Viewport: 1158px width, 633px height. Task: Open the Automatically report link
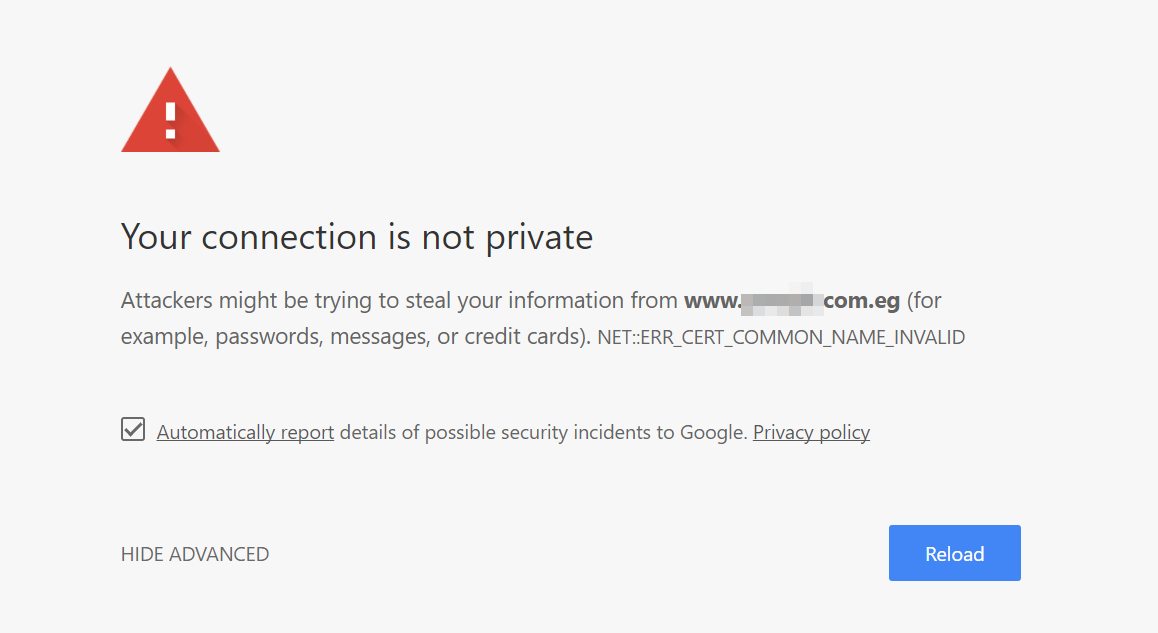tap(245, 432)
